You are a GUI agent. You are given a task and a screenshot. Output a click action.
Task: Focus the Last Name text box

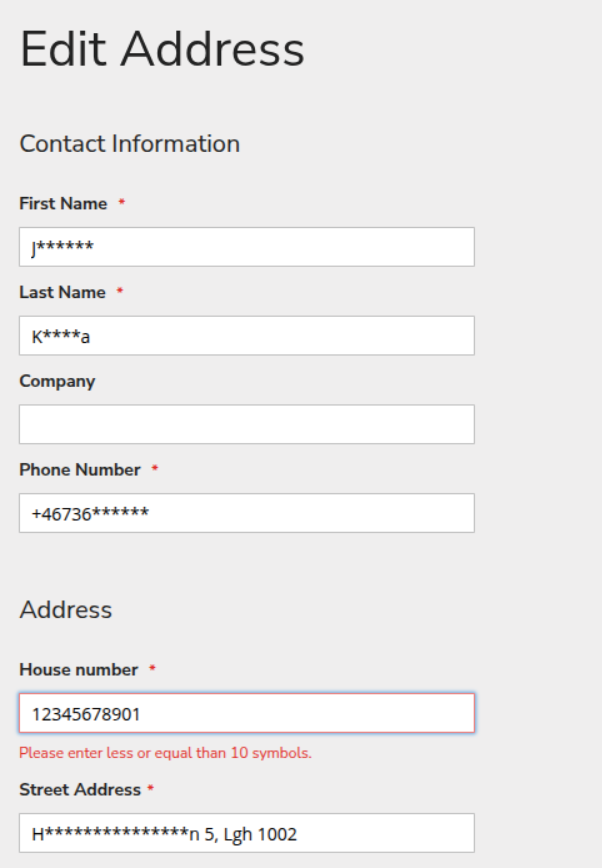246,336
